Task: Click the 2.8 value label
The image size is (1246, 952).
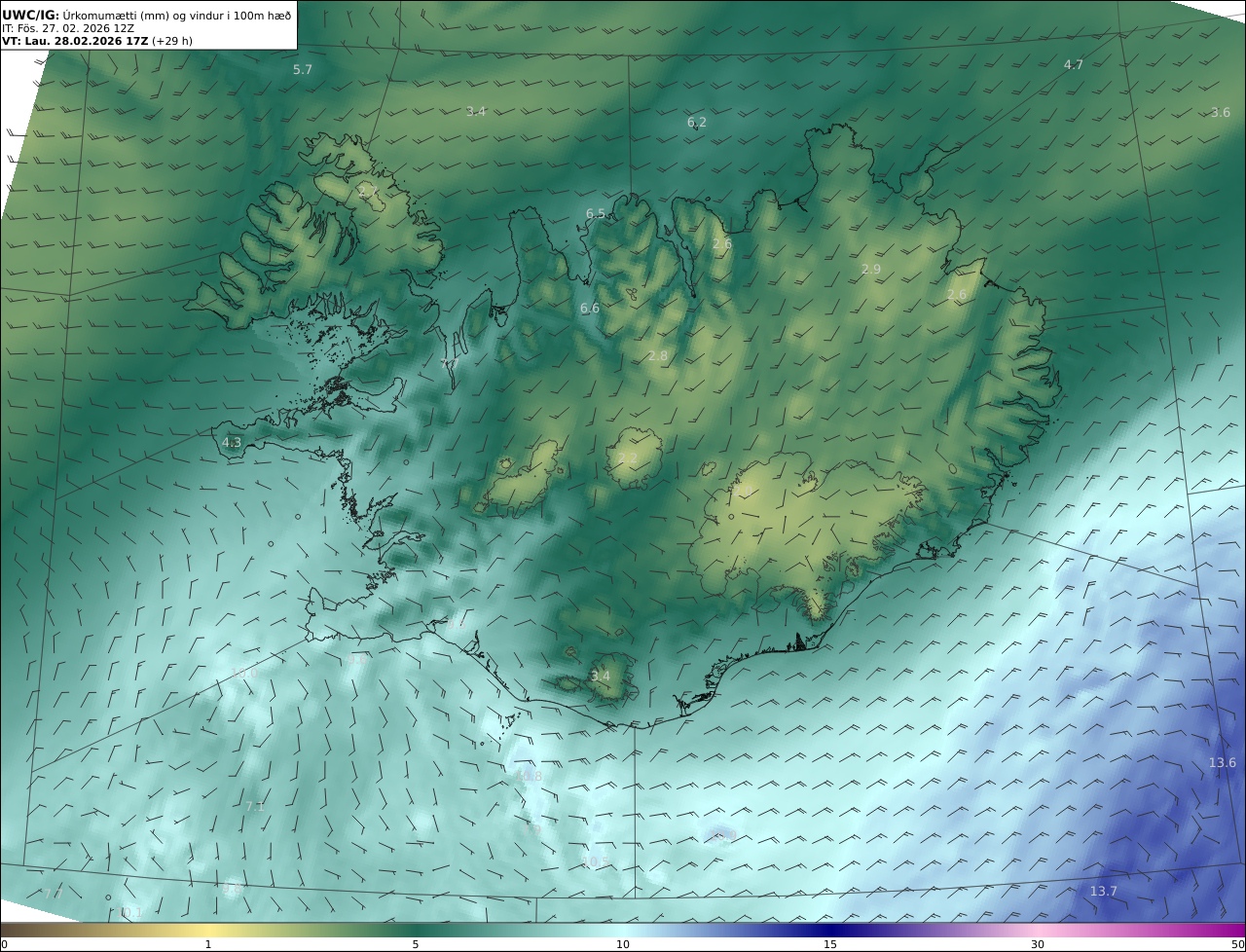Action: tap(658, 356)
